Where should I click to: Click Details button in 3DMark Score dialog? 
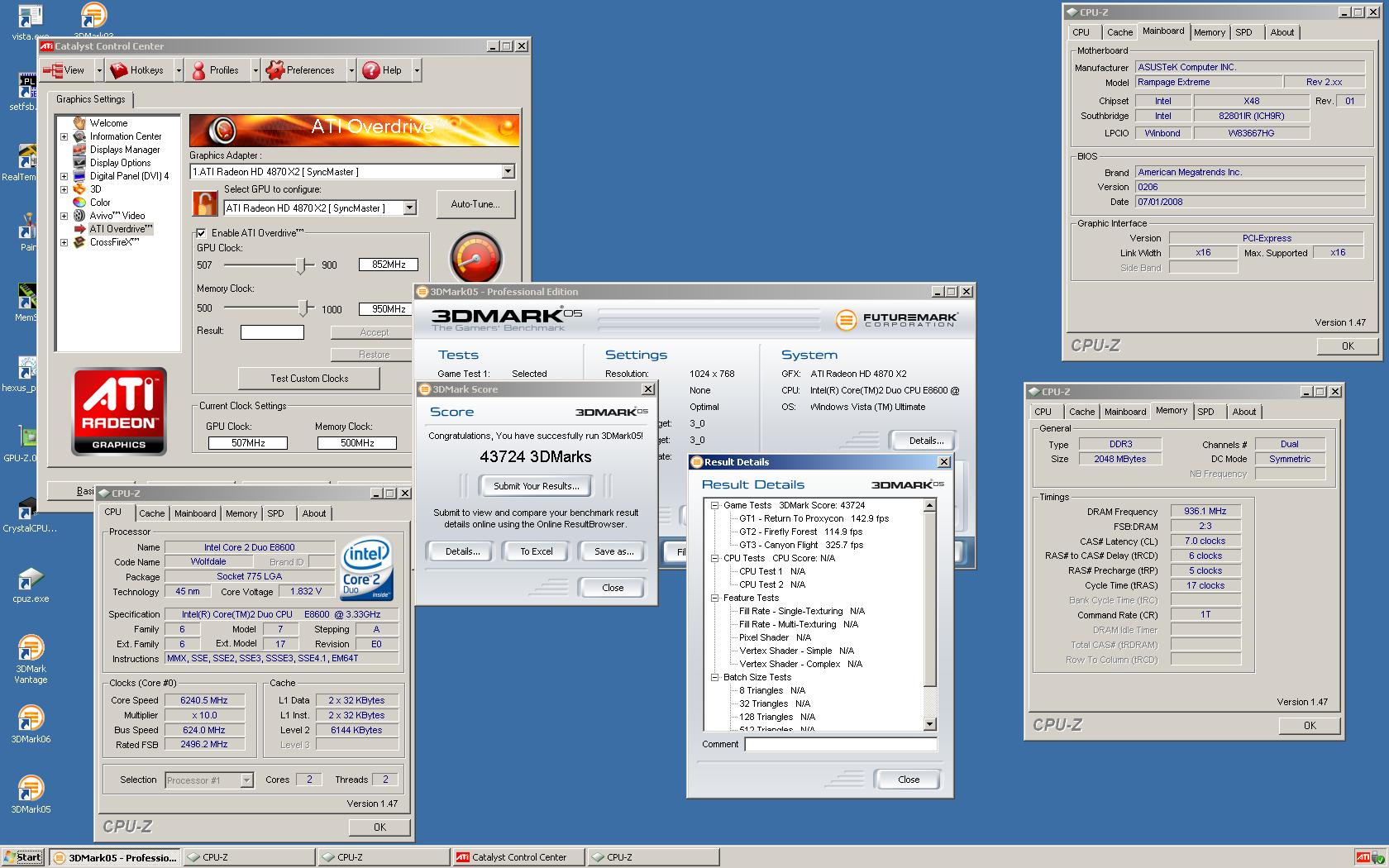[x=462, y=551]
